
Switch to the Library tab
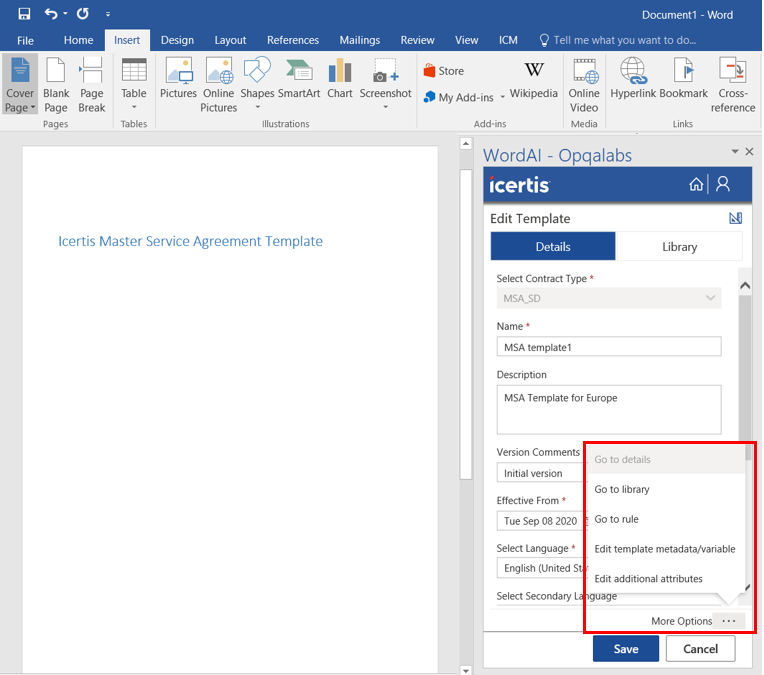coord(679,247)
